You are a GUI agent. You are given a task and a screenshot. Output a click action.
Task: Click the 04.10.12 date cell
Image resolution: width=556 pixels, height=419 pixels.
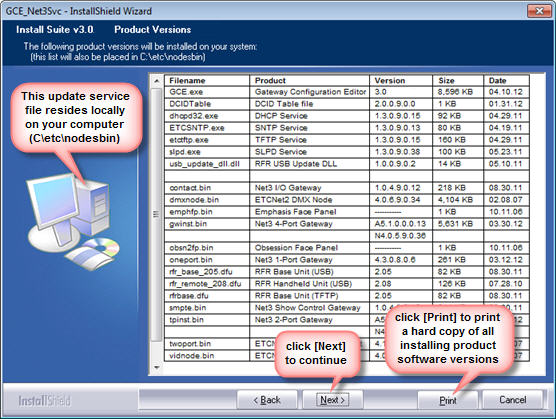click(506, 92)
